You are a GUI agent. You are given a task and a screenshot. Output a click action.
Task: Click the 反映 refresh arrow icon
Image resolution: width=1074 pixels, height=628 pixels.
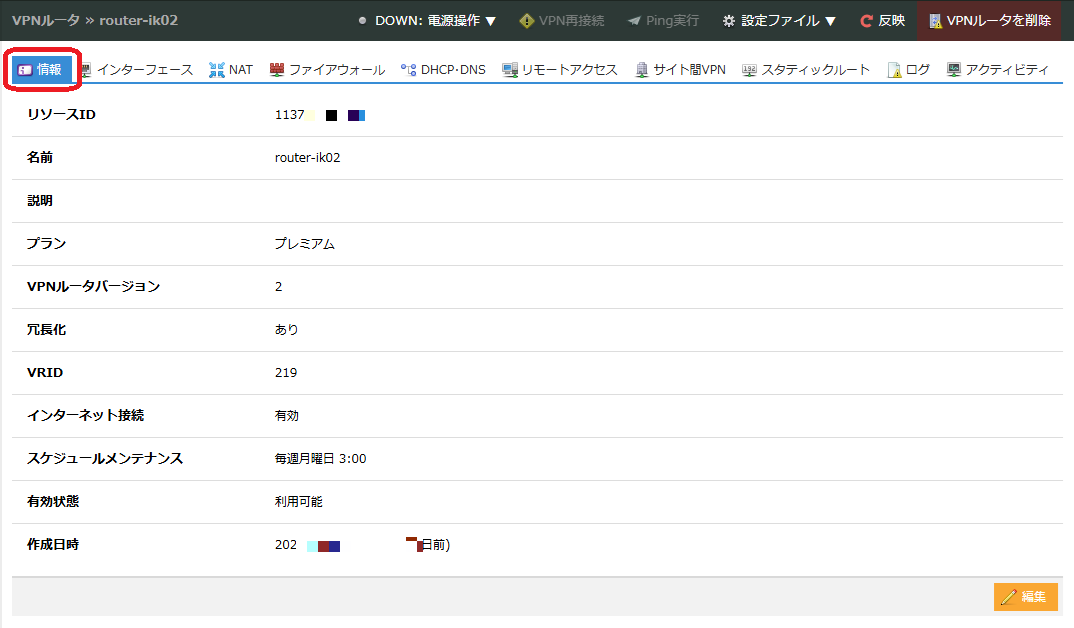click(x=866, y=21)
